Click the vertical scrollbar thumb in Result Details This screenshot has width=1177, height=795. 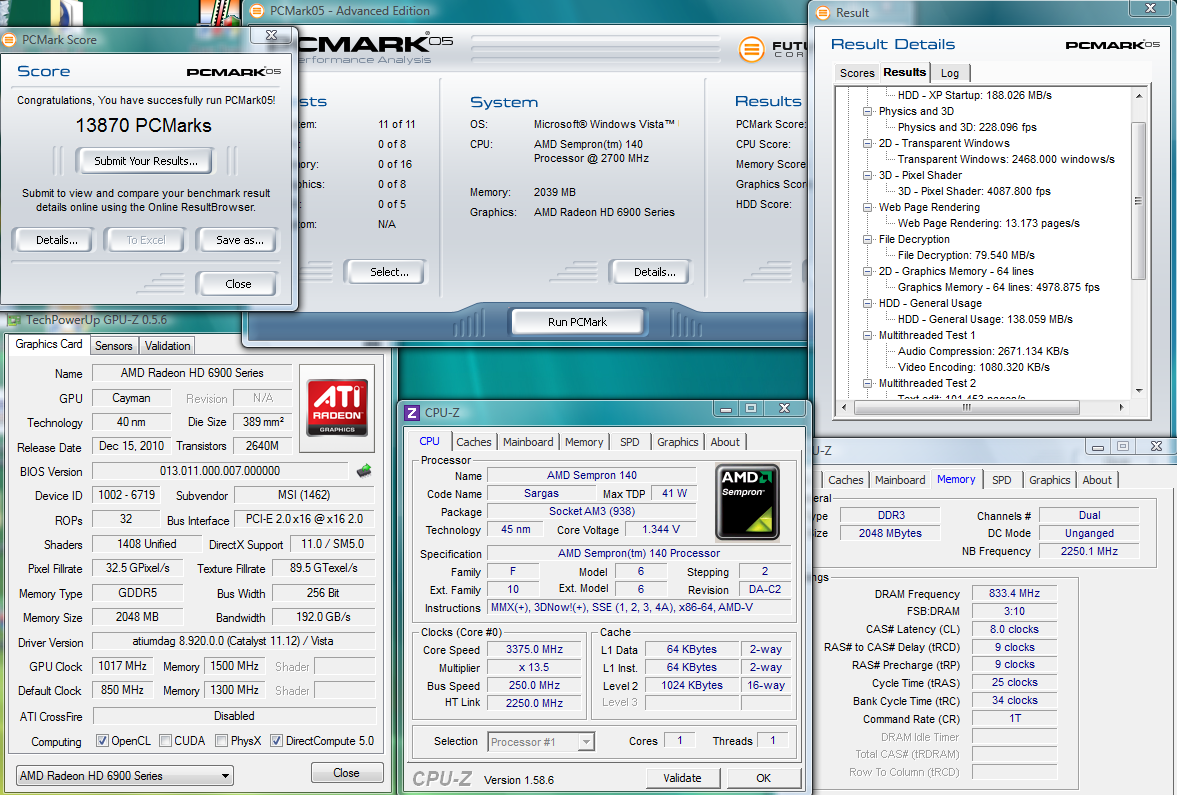(1138, 200)
